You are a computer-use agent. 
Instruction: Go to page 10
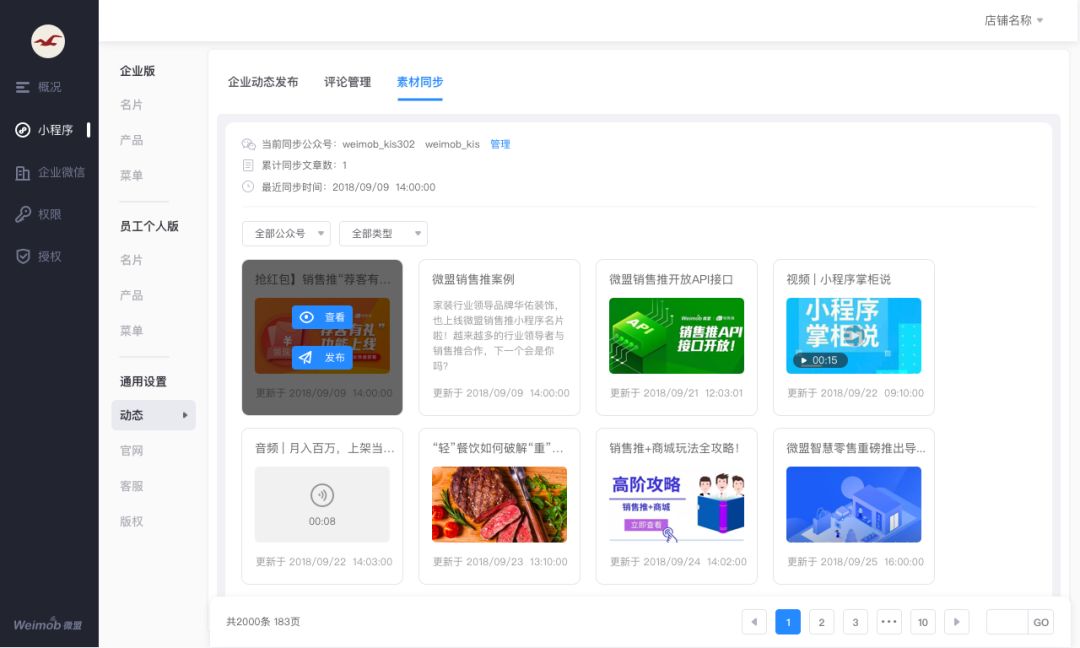[923, 622]
